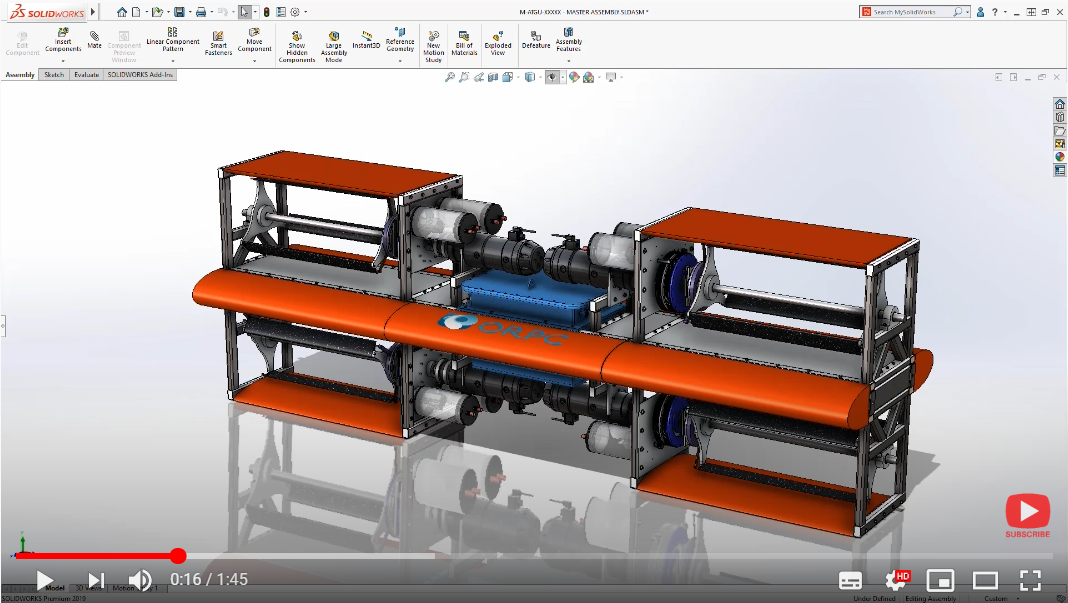Viewport: 1068px width, 603px height.
Task: Expand Assembly Features dropdown arrow
Action: tap(569, 61)
